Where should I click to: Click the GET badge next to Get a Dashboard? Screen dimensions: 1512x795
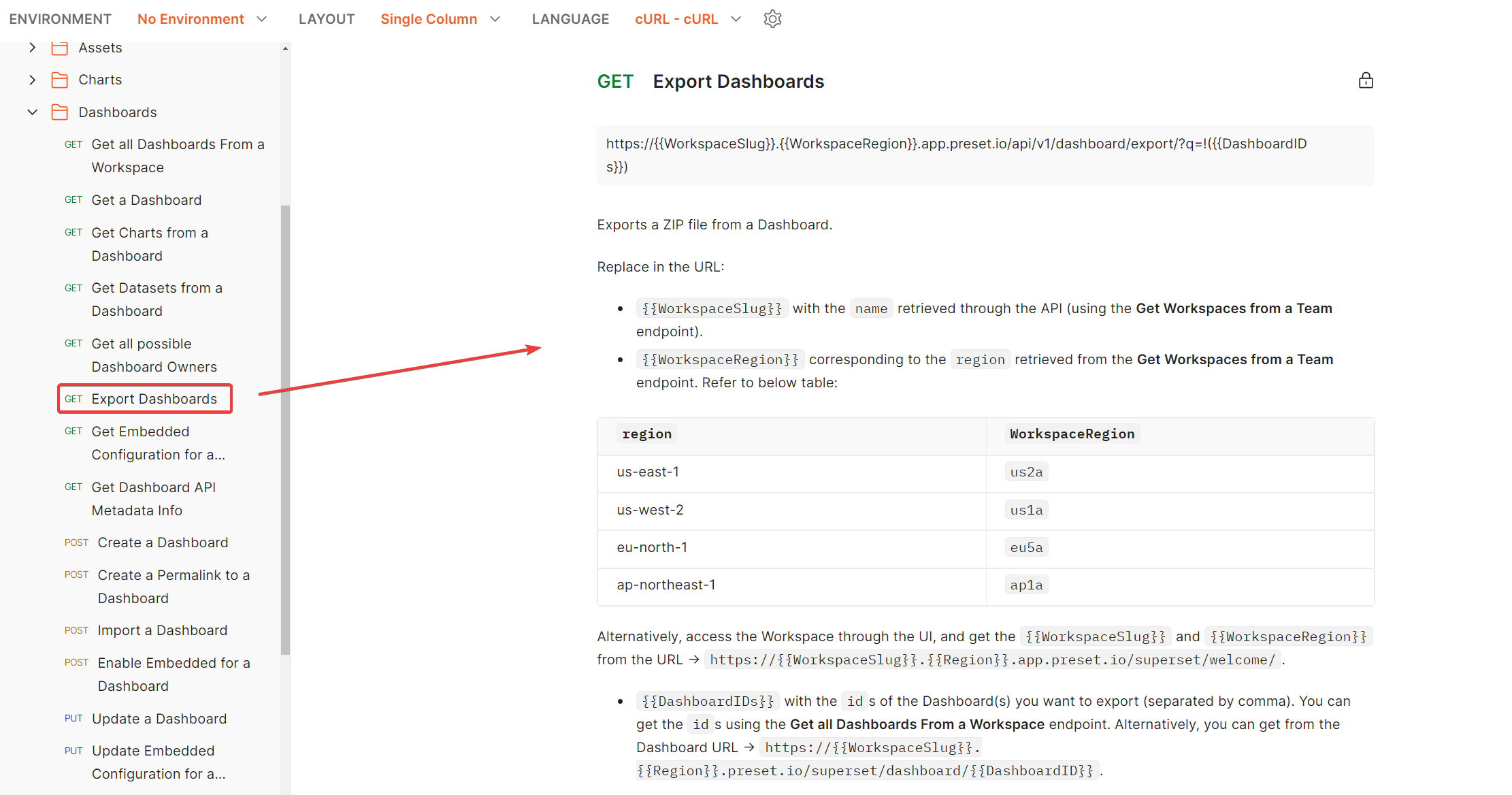[x=73, y=199]
